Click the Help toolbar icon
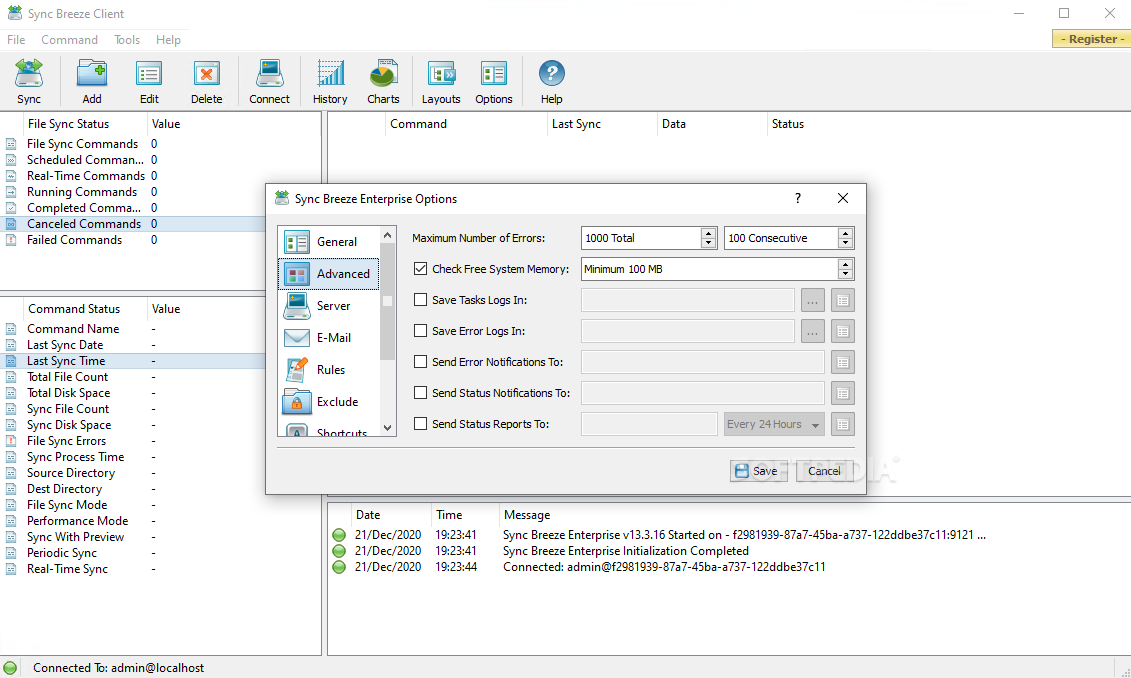The width and height of the screenshot is (1131, 678). [x=552, y=82]
